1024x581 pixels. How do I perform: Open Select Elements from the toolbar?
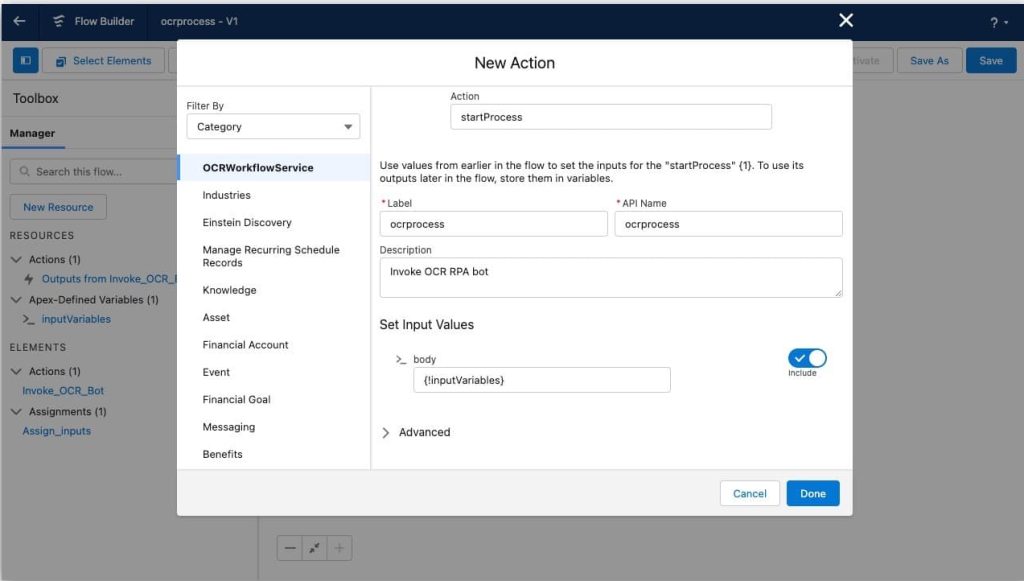coord(102,60)
